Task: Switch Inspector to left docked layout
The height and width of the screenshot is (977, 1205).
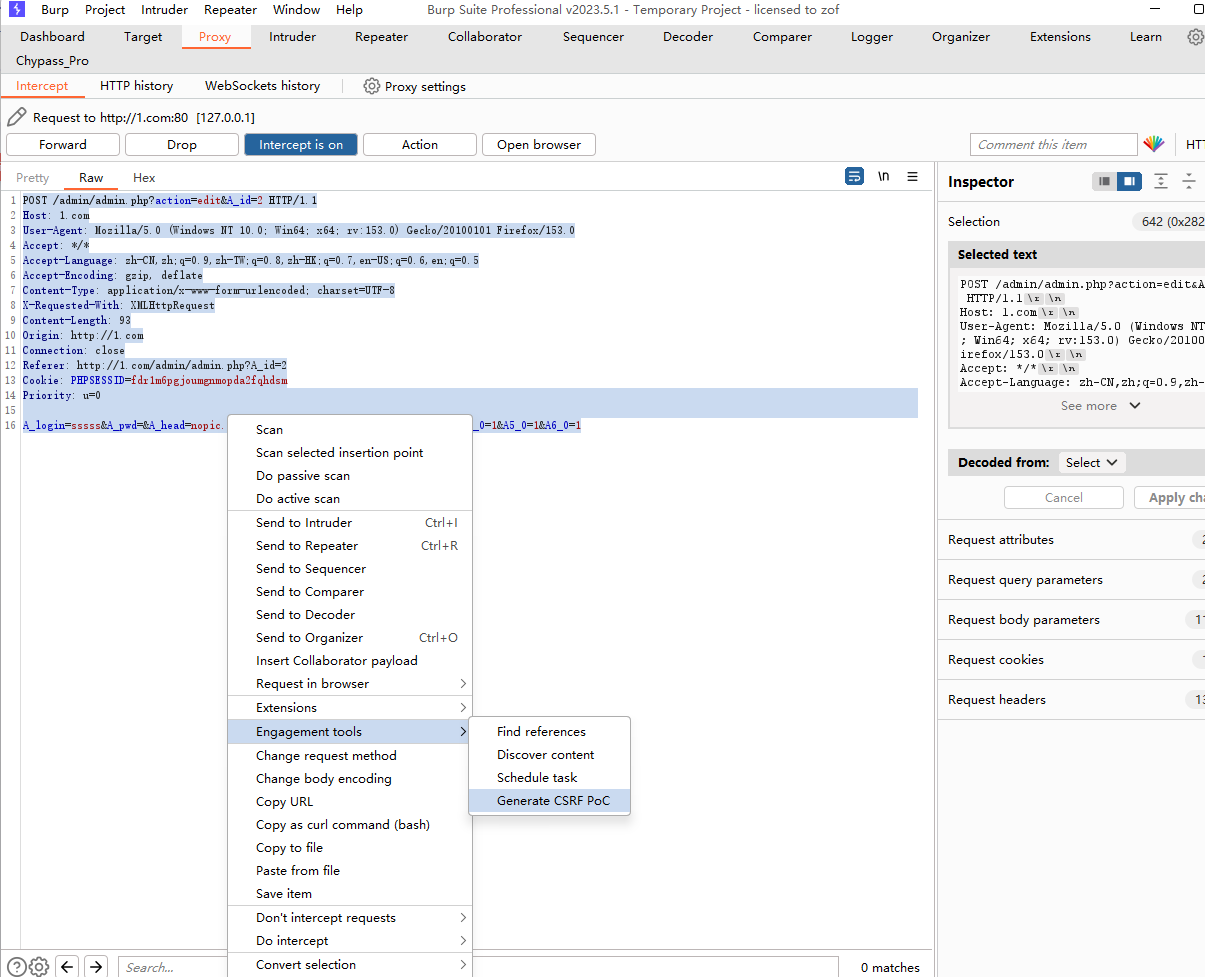Action: [x=1104, y=182]
